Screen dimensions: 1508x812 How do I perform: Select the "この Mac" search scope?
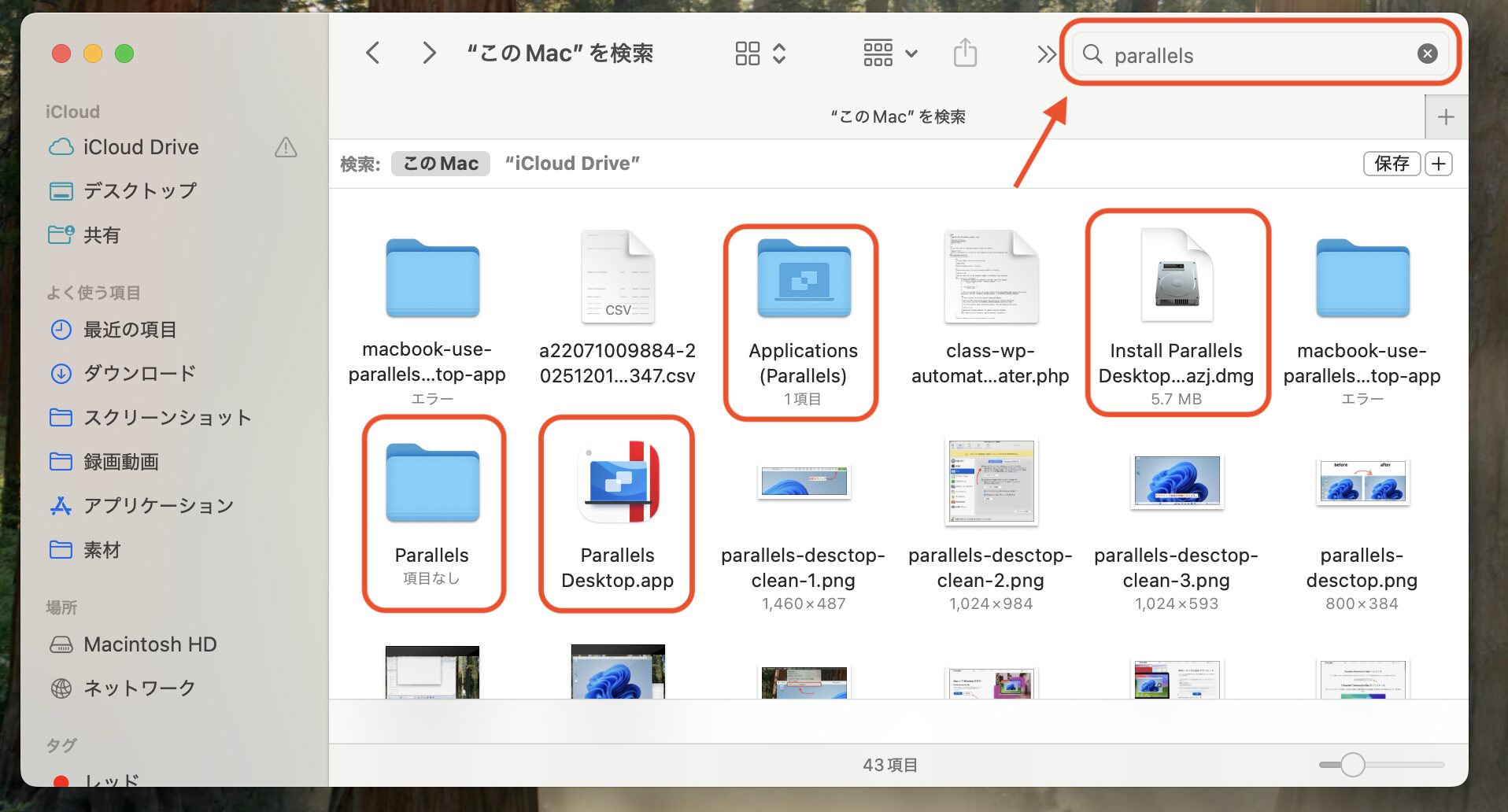441,164
